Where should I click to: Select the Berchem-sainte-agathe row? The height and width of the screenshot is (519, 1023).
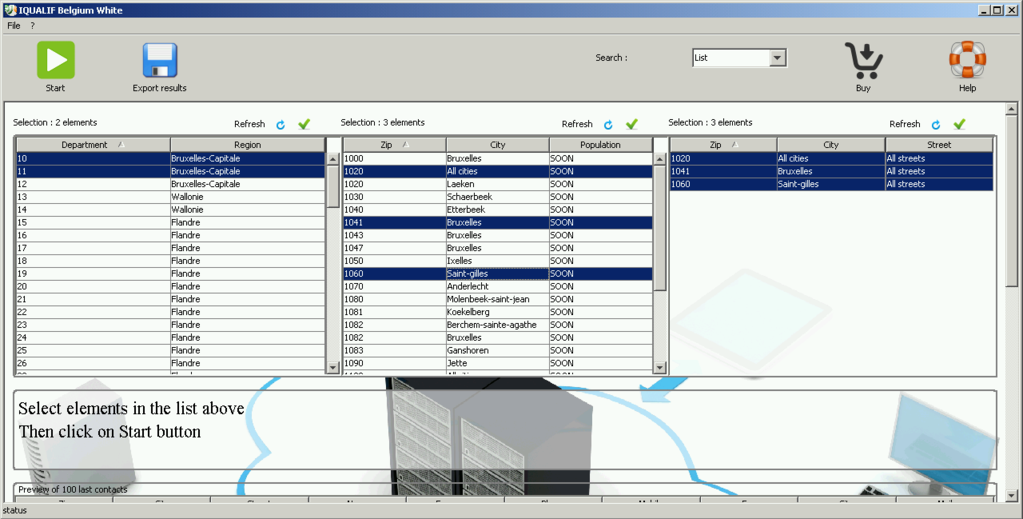(498, 324)
